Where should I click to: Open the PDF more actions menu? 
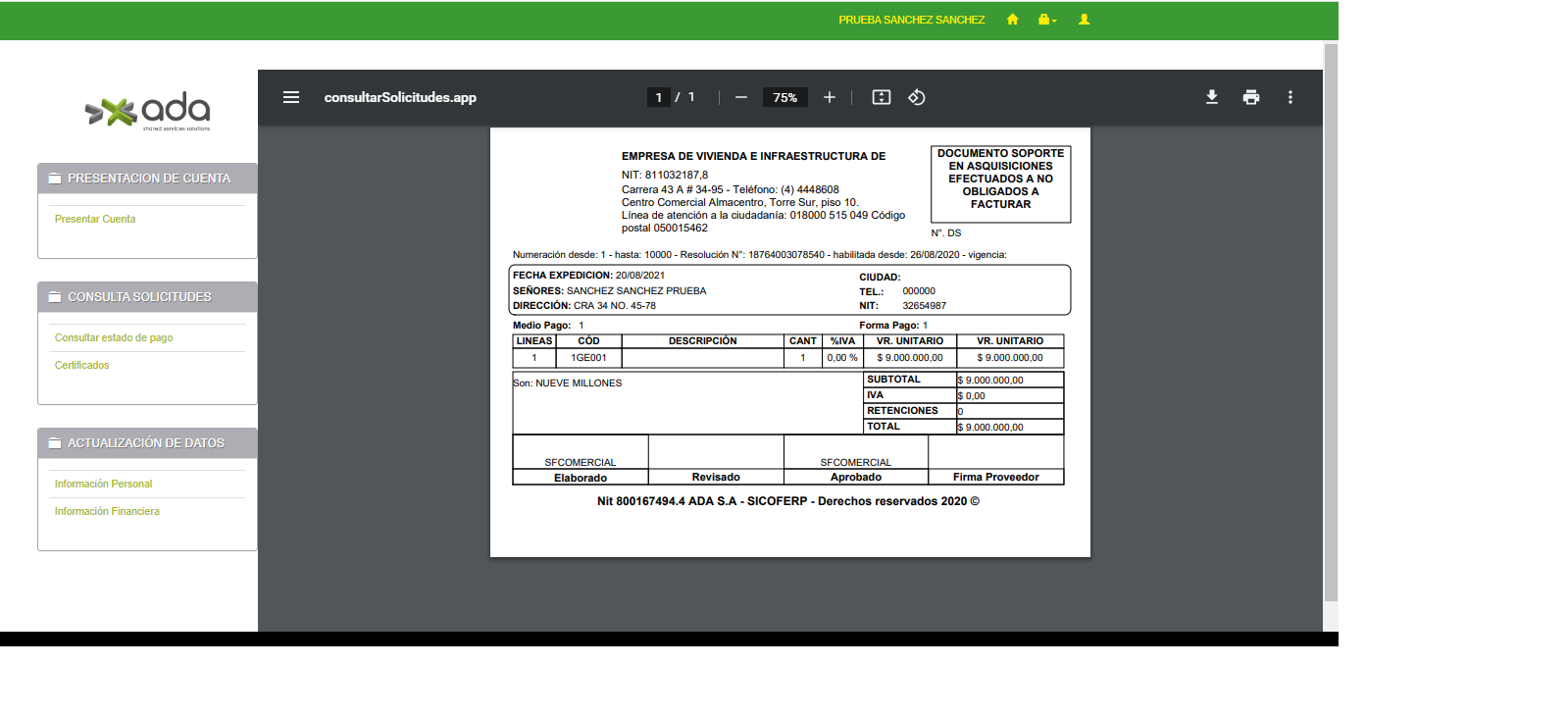point(1290,97)
